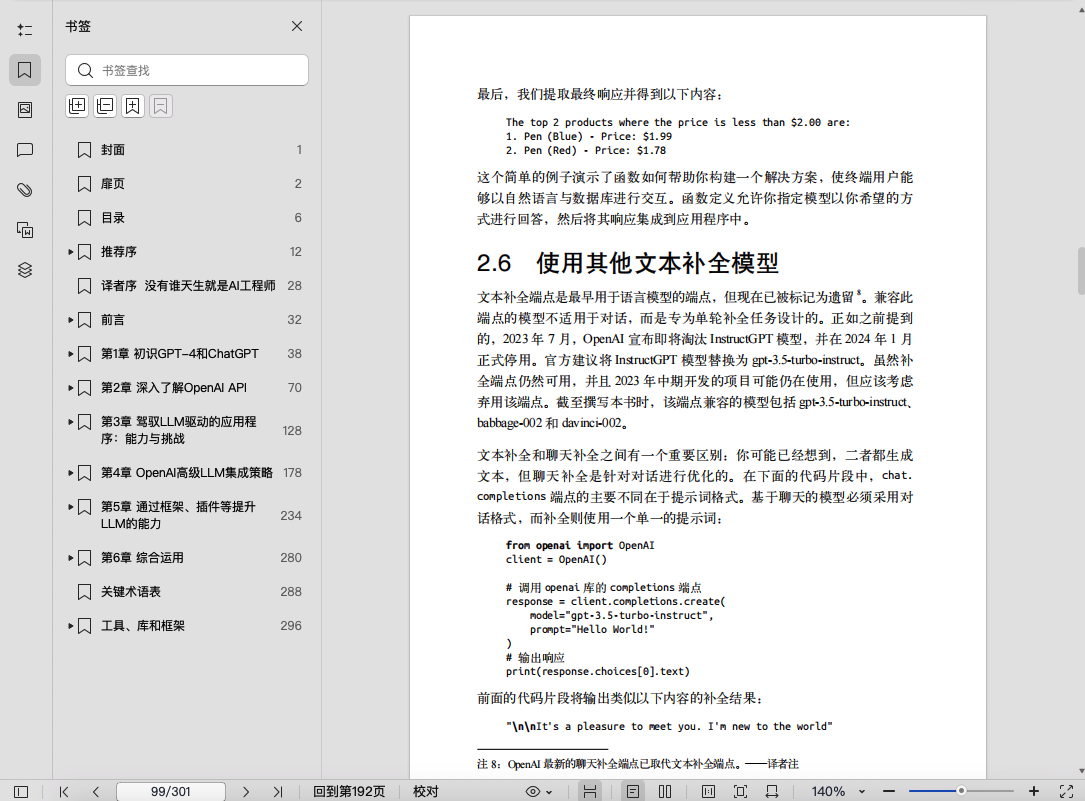Open bookmark 译者序 没有谁天生就是AI工程师
The image size is (1085, 801).
pyautogui.click(x=187, y=286)
